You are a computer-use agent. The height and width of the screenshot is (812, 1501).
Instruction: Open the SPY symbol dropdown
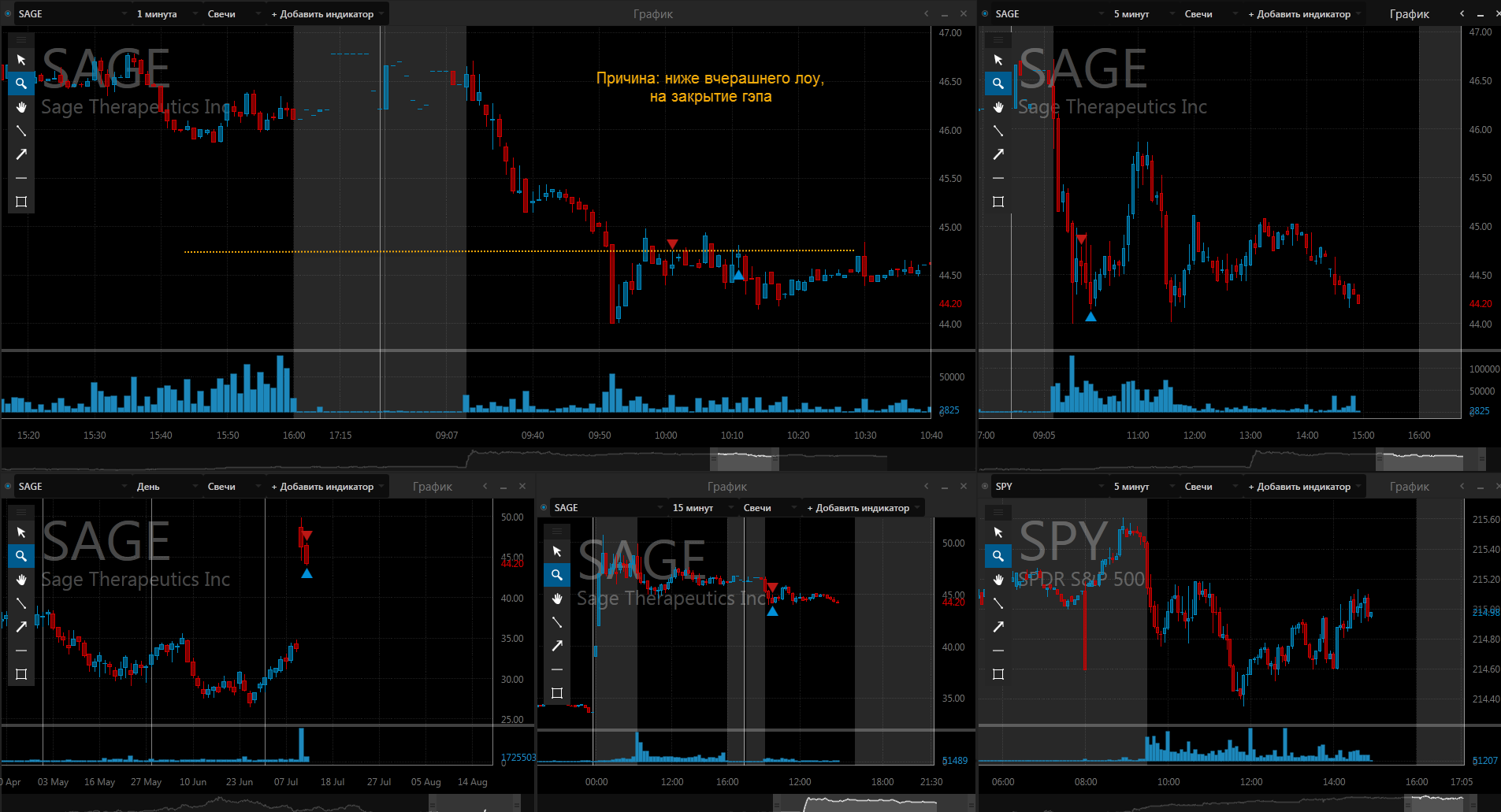[x=1050, y=486]
